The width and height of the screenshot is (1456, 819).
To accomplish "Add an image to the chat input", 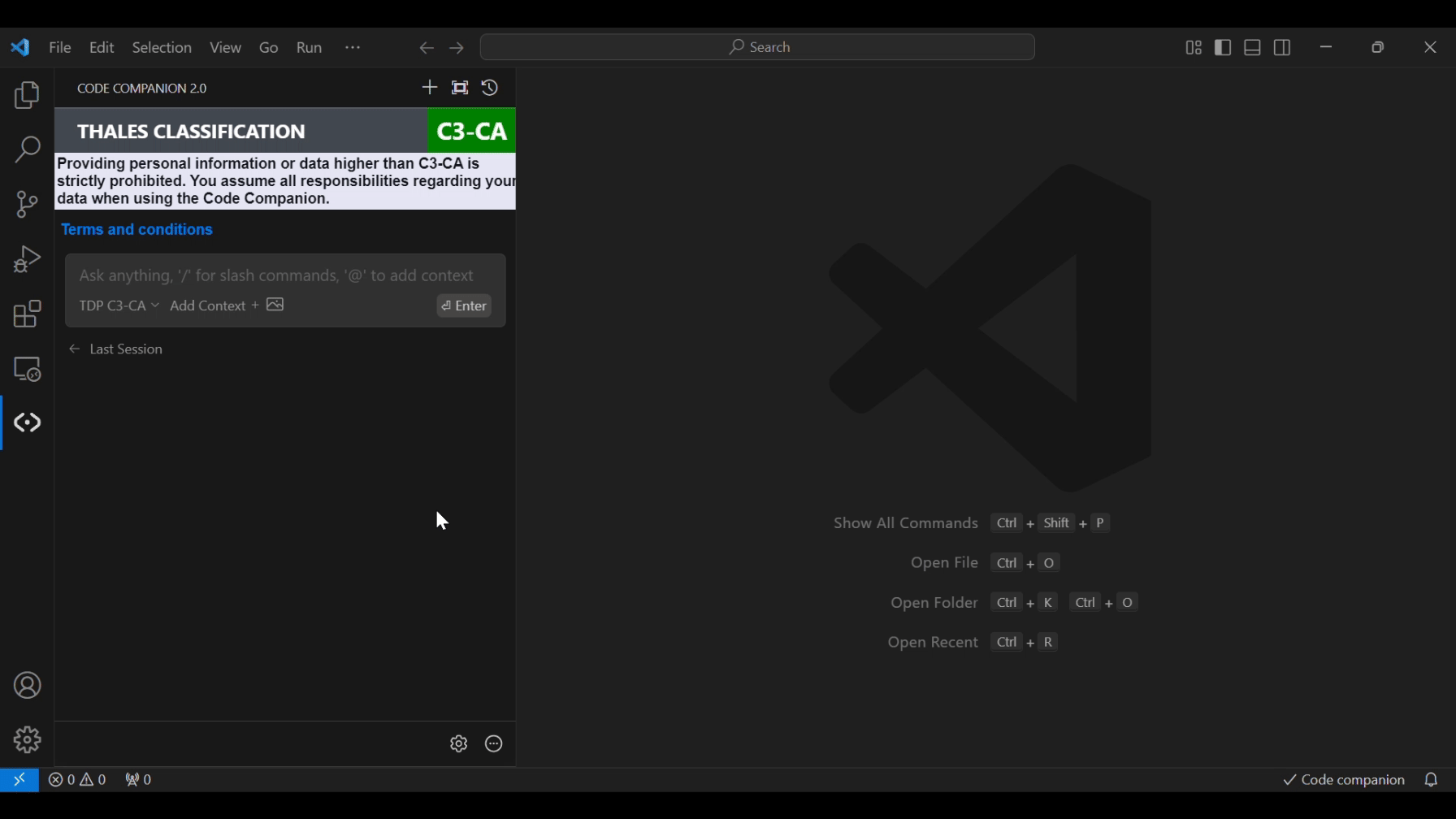I will (275, 305).
